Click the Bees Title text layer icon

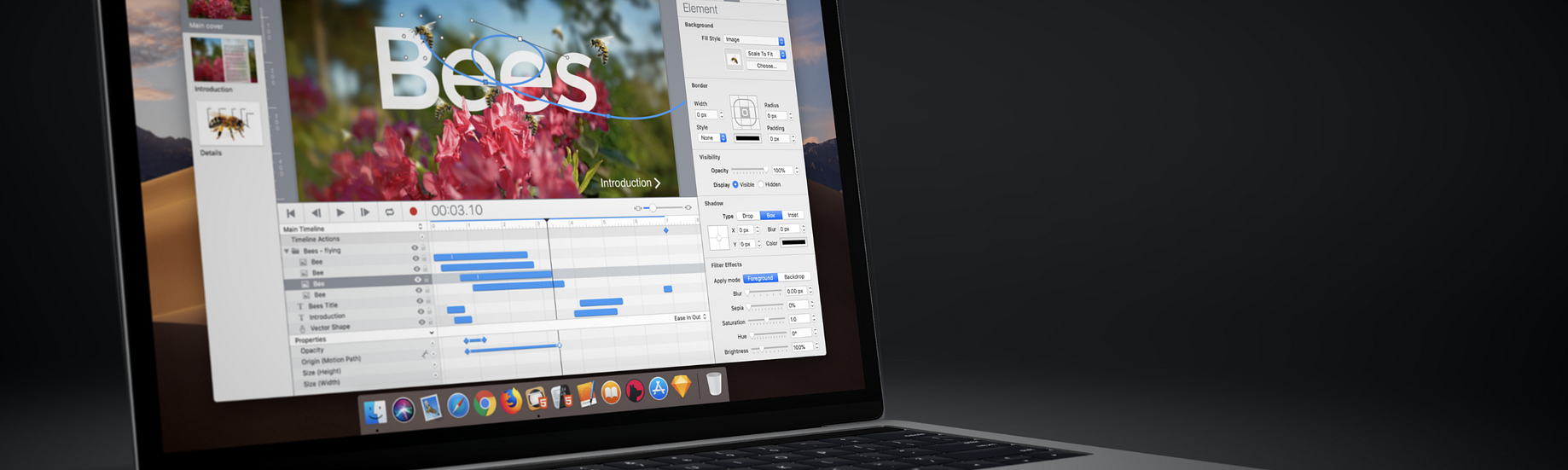pyautogui.click(x=300, y=306)
